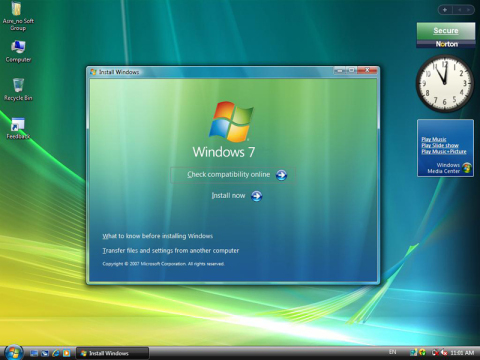
Task: Click the sidebar add gadgets plus button
Action: coord(445,10)
